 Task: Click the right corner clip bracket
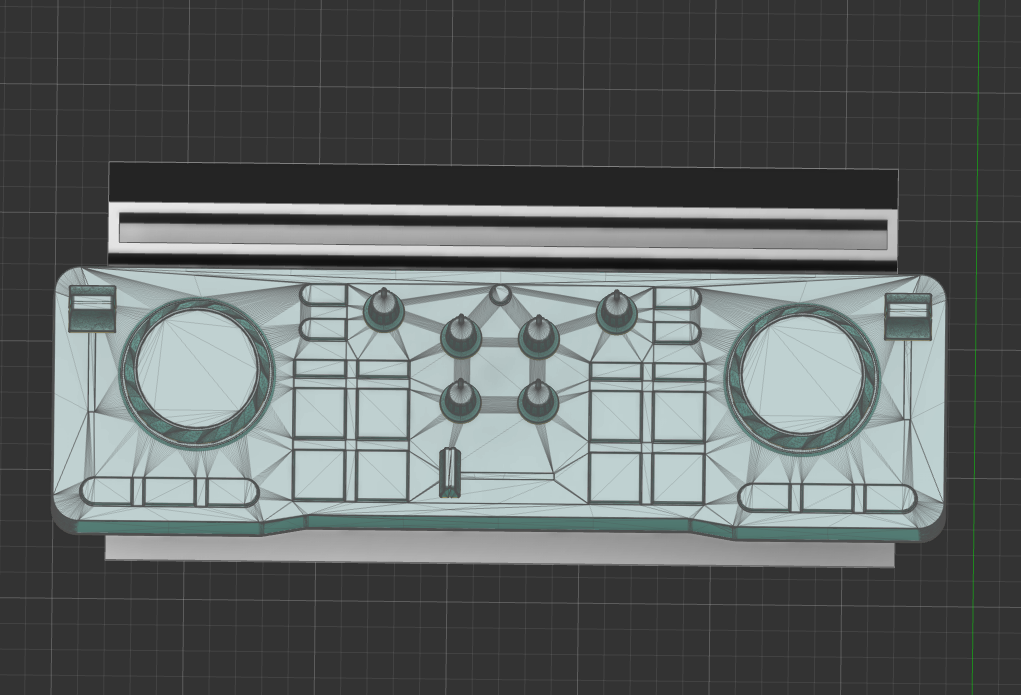(x=908, y=317)
